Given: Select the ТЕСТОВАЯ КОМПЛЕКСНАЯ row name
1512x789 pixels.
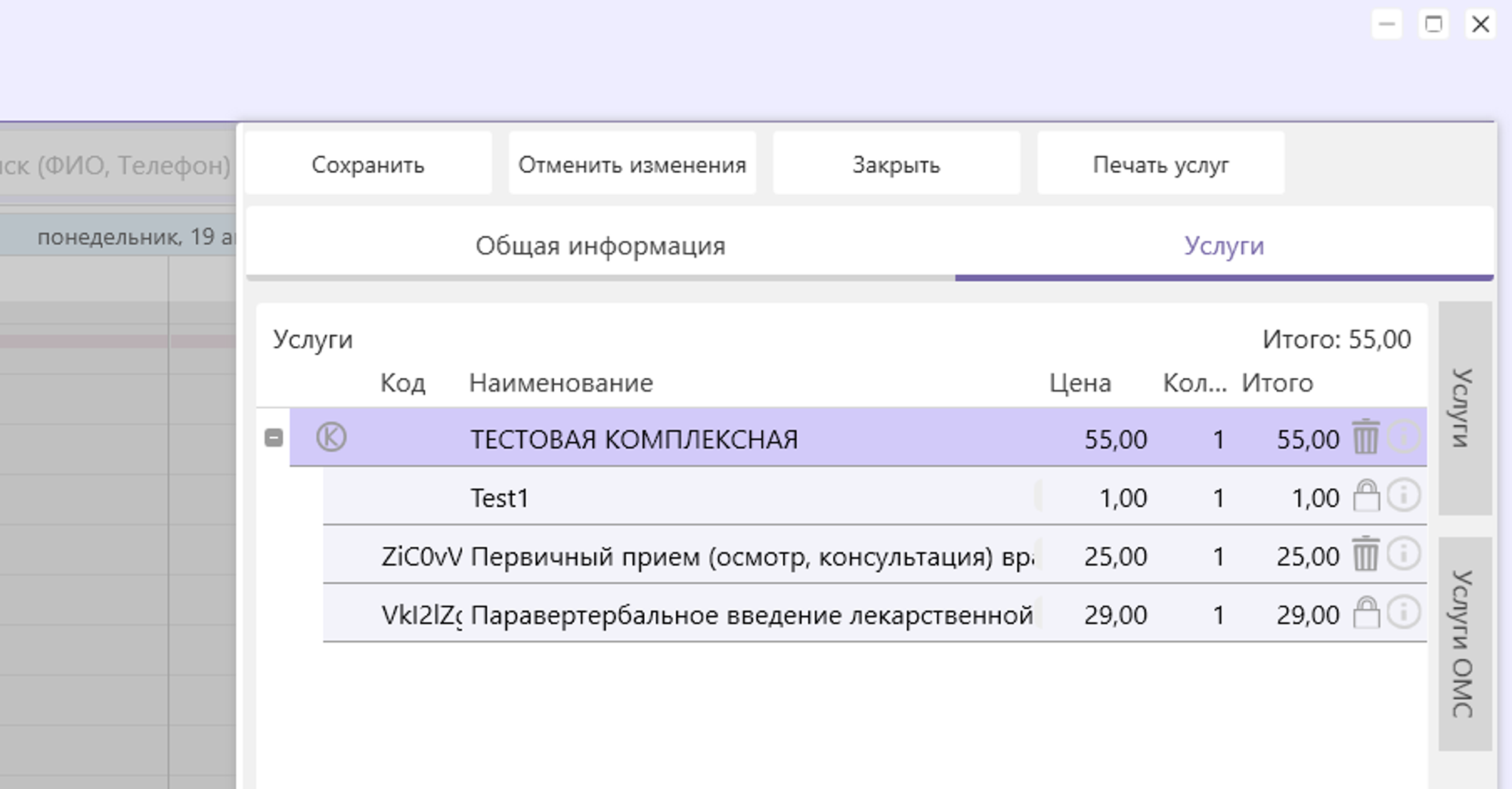Looking at the screenshot, I should click(634, 439).
